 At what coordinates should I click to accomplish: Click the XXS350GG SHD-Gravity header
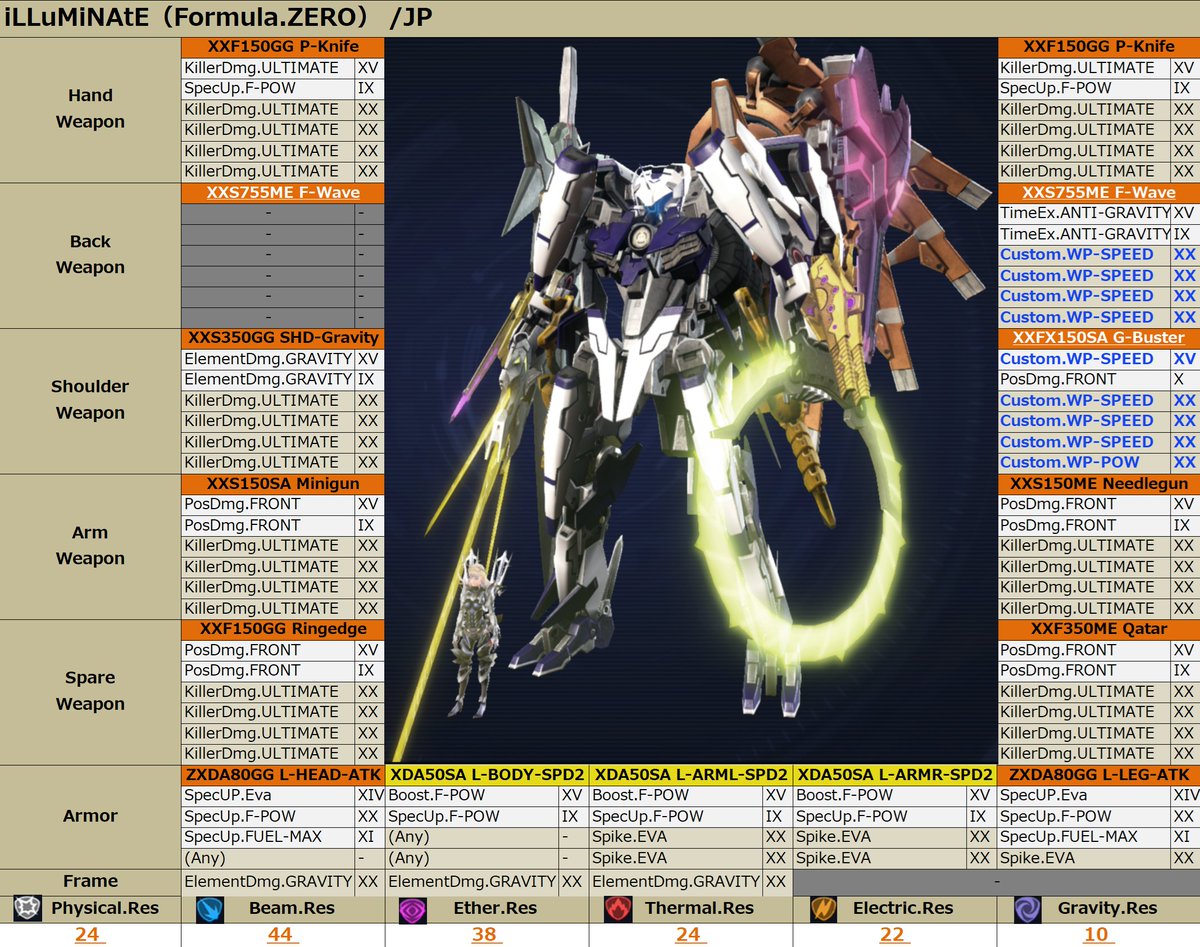(x=283, y=338)
